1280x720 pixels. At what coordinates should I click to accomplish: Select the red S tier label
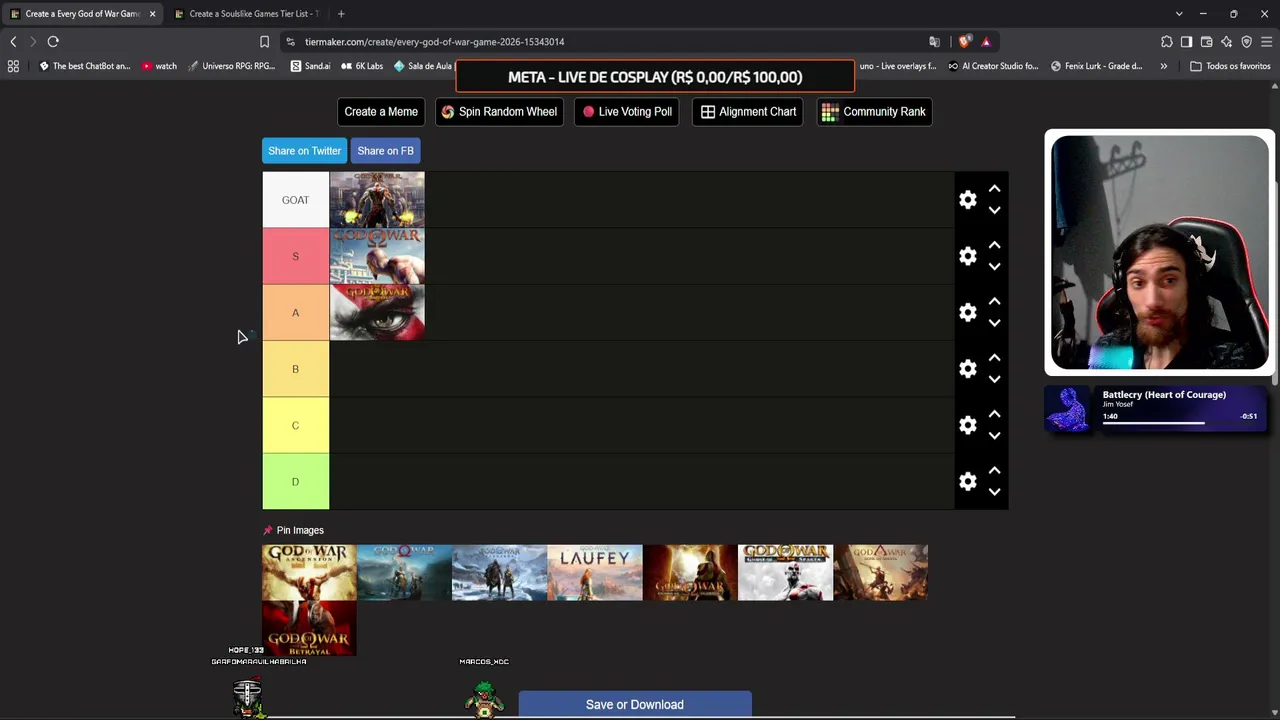click(x=295, y=256)
